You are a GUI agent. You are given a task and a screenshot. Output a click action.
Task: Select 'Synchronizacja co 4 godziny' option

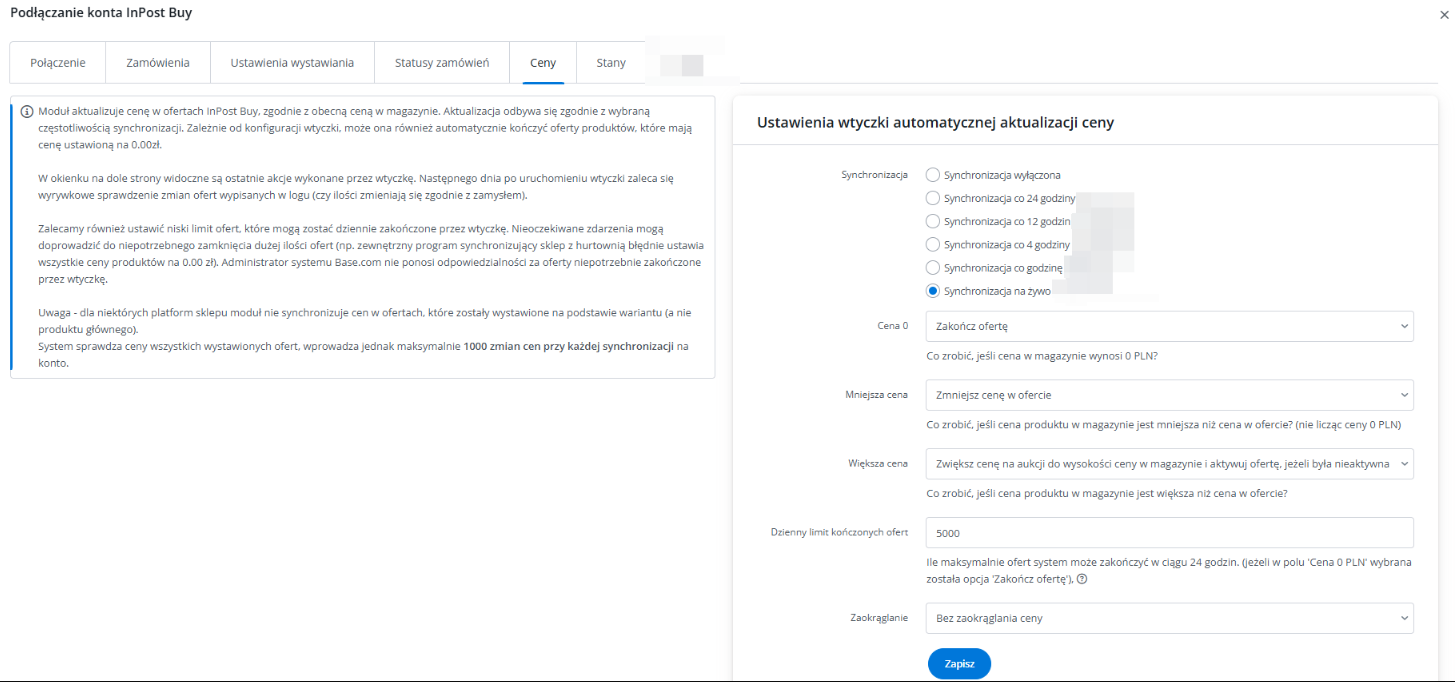tap(933, 244)
